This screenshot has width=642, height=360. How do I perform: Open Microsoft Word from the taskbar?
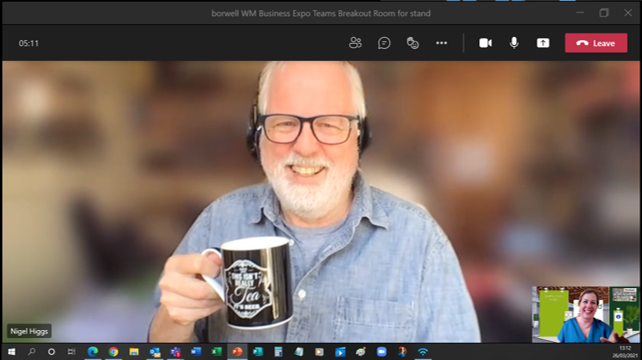click(196, 352)
